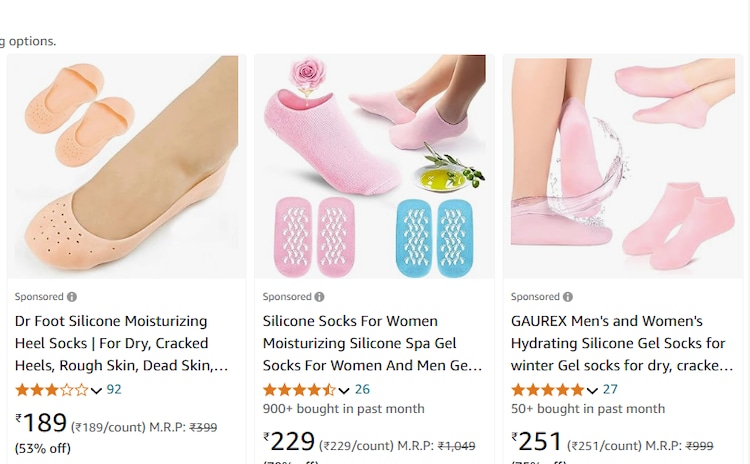Click the GAUREX pink gel socks image

tap(618, 167)
